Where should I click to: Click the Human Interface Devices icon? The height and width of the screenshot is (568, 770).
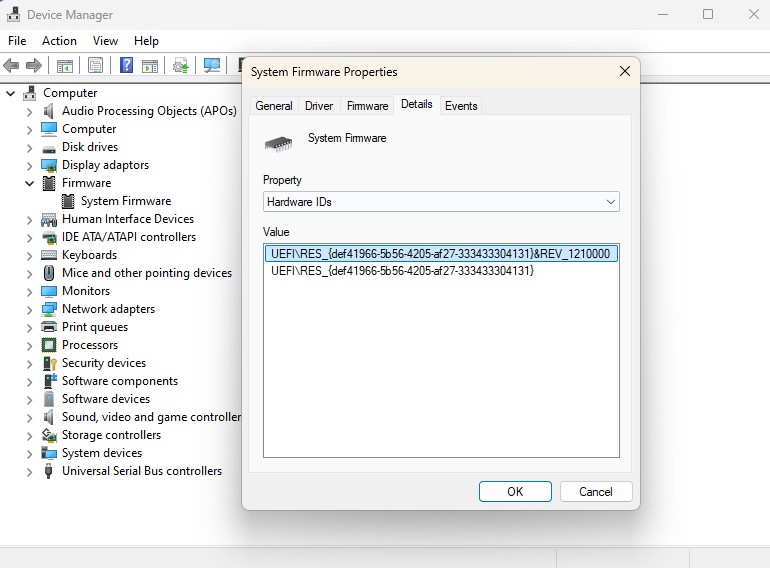point(49,219)
